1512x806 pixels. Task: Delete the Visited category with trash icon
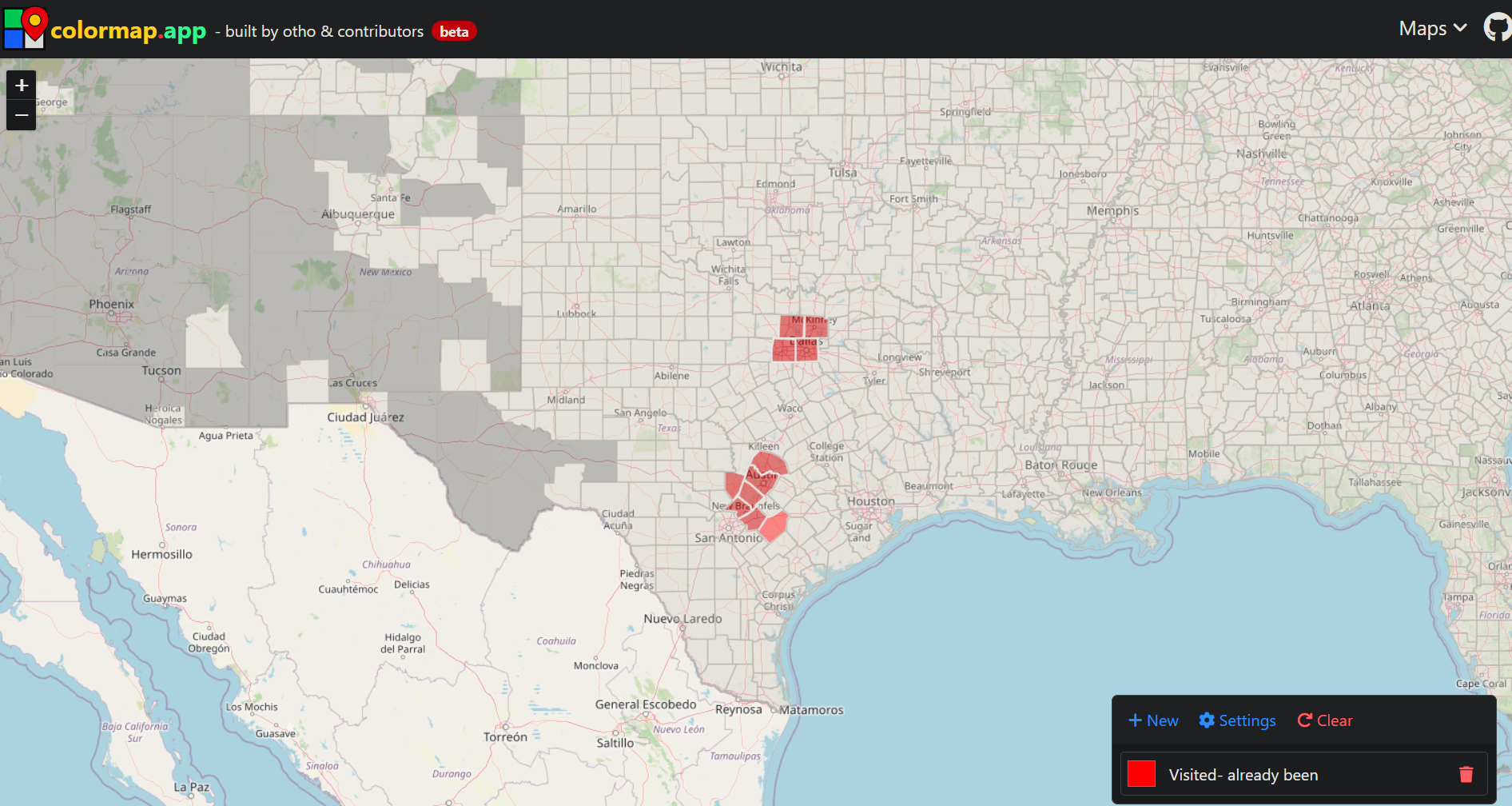pyautogui.click(x=1466, y=774)
